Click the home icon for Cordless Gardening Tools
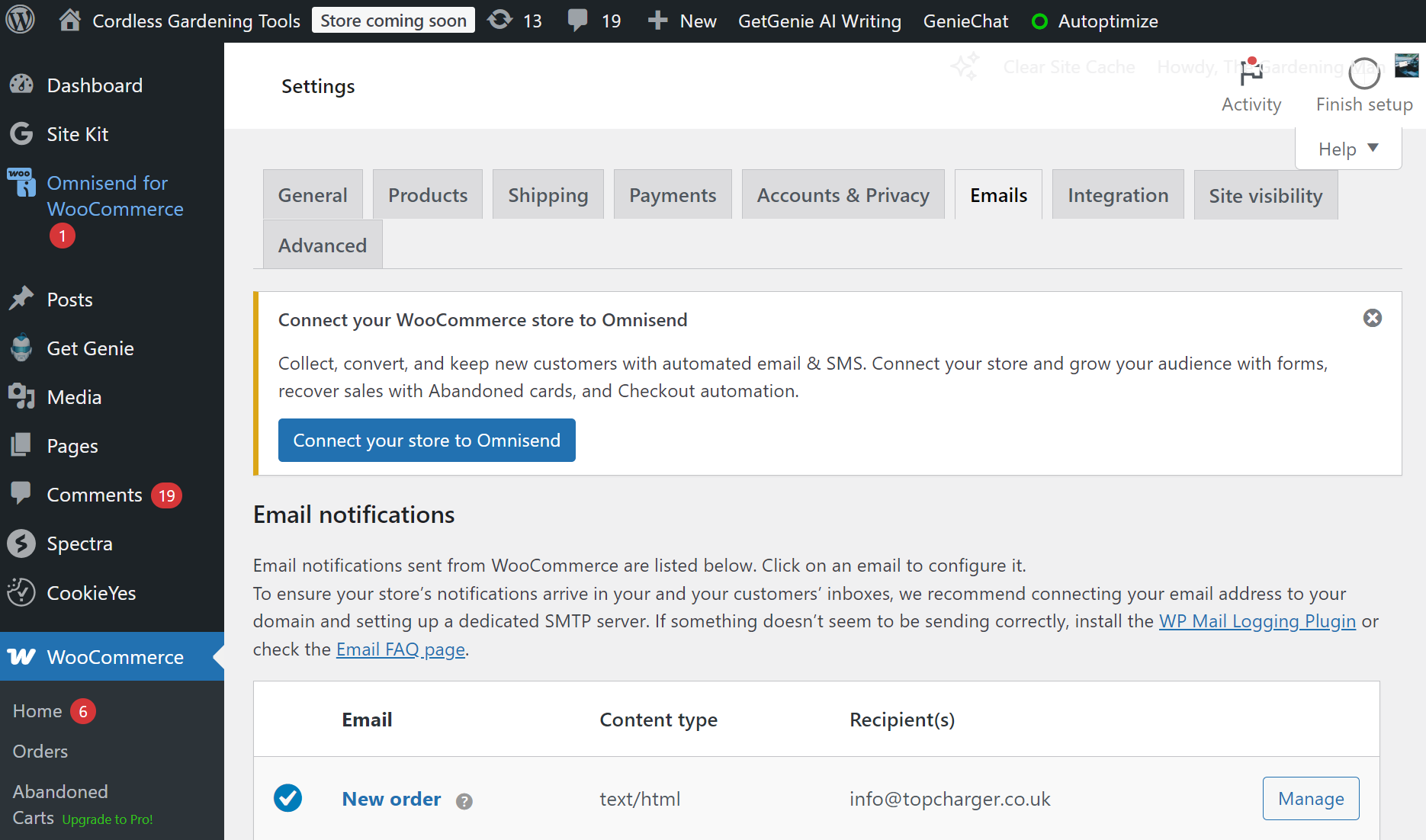 tap(69, 21)
